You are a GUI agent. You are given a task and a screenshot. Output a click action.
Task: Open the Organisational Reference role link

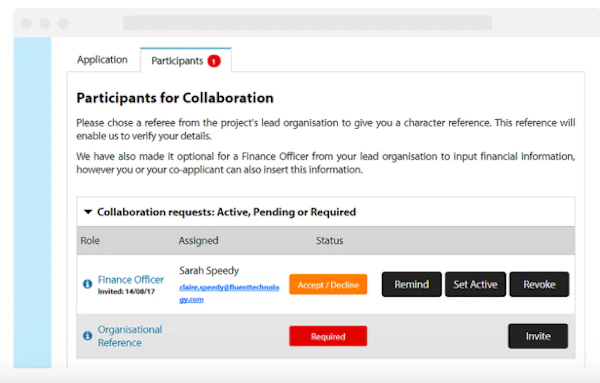(x=130, y=336)
